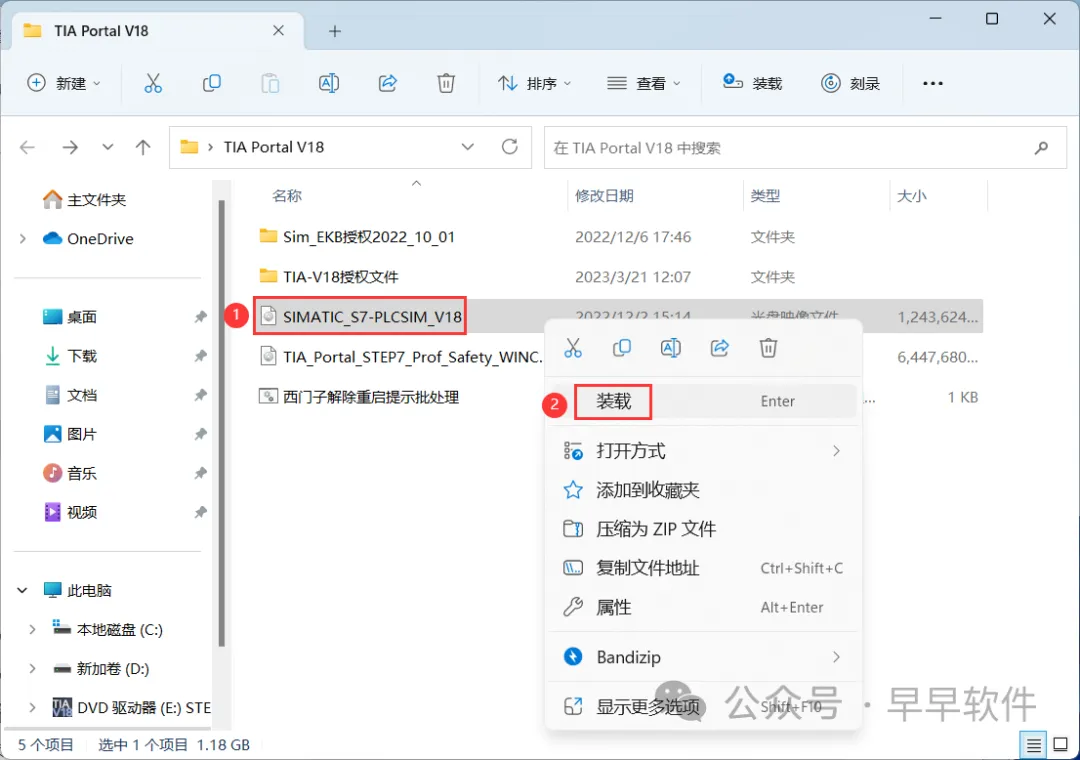Open the three-dot more options menu
The image size is (1080, 760).
click(933, 83)
